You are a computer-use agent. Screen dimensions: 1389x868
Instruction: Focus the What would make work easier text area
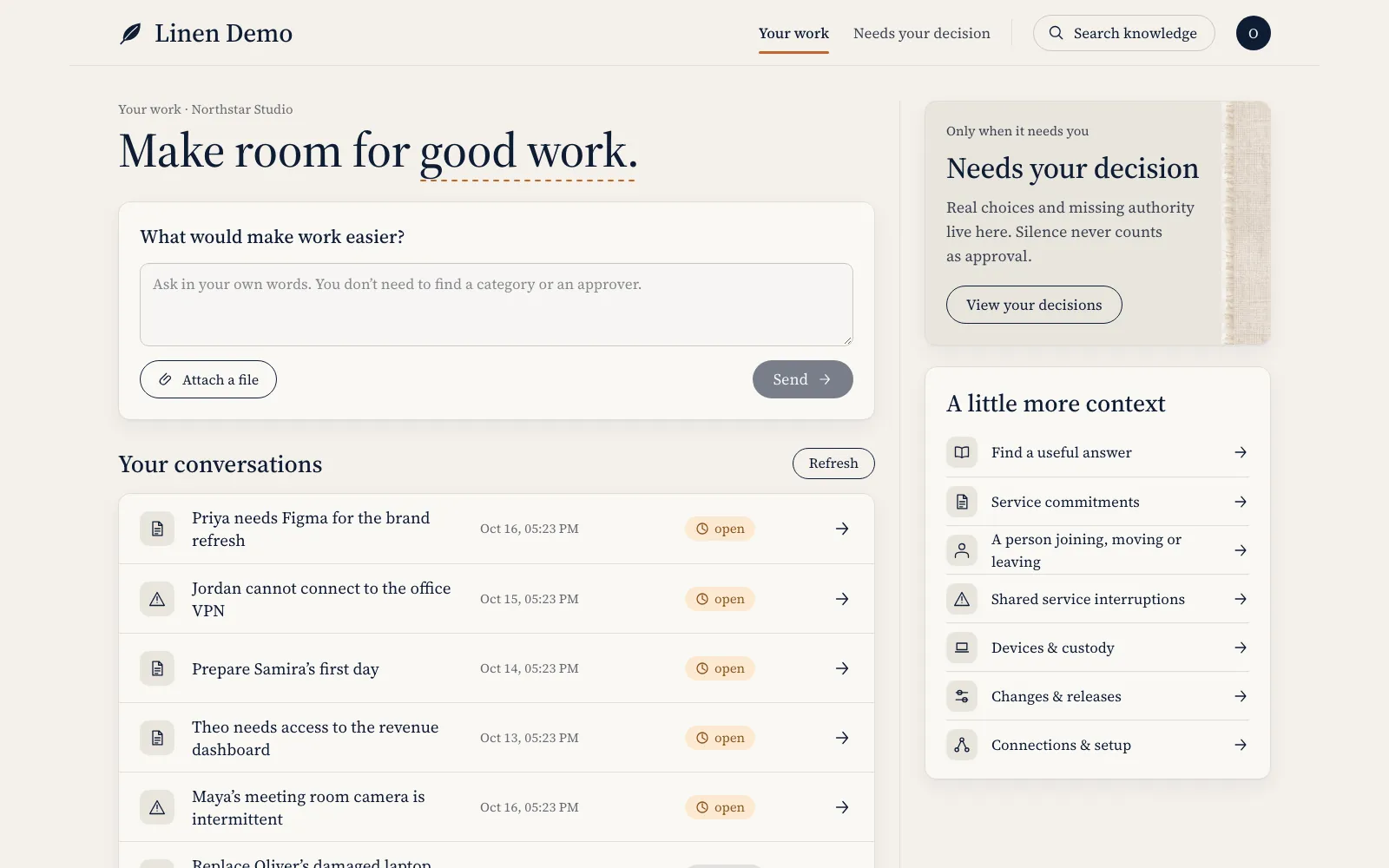pos(497,305)
